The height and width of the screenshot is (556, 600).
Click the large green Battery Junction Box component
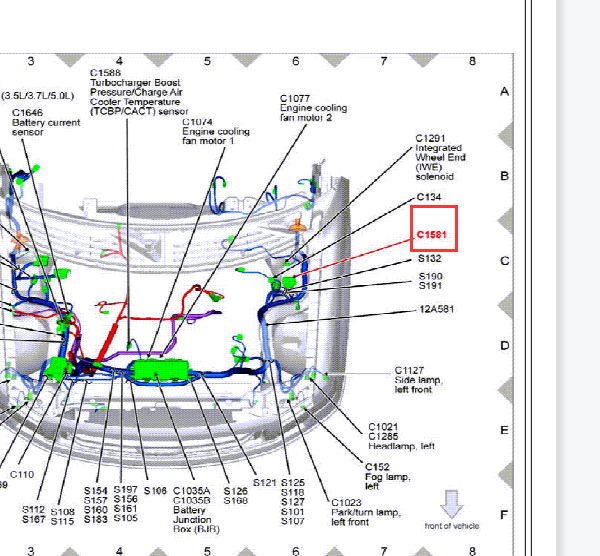(x=161, y=370)
